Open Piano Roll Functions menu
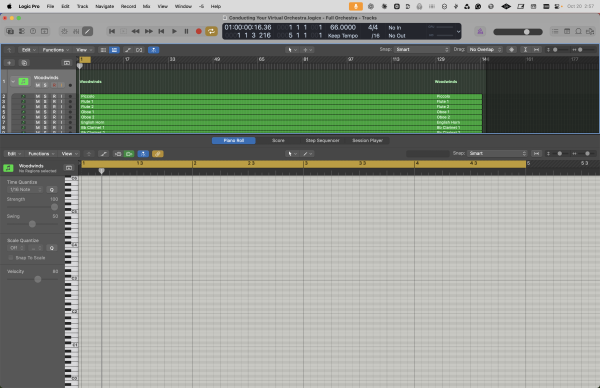 tap(41, 154)
